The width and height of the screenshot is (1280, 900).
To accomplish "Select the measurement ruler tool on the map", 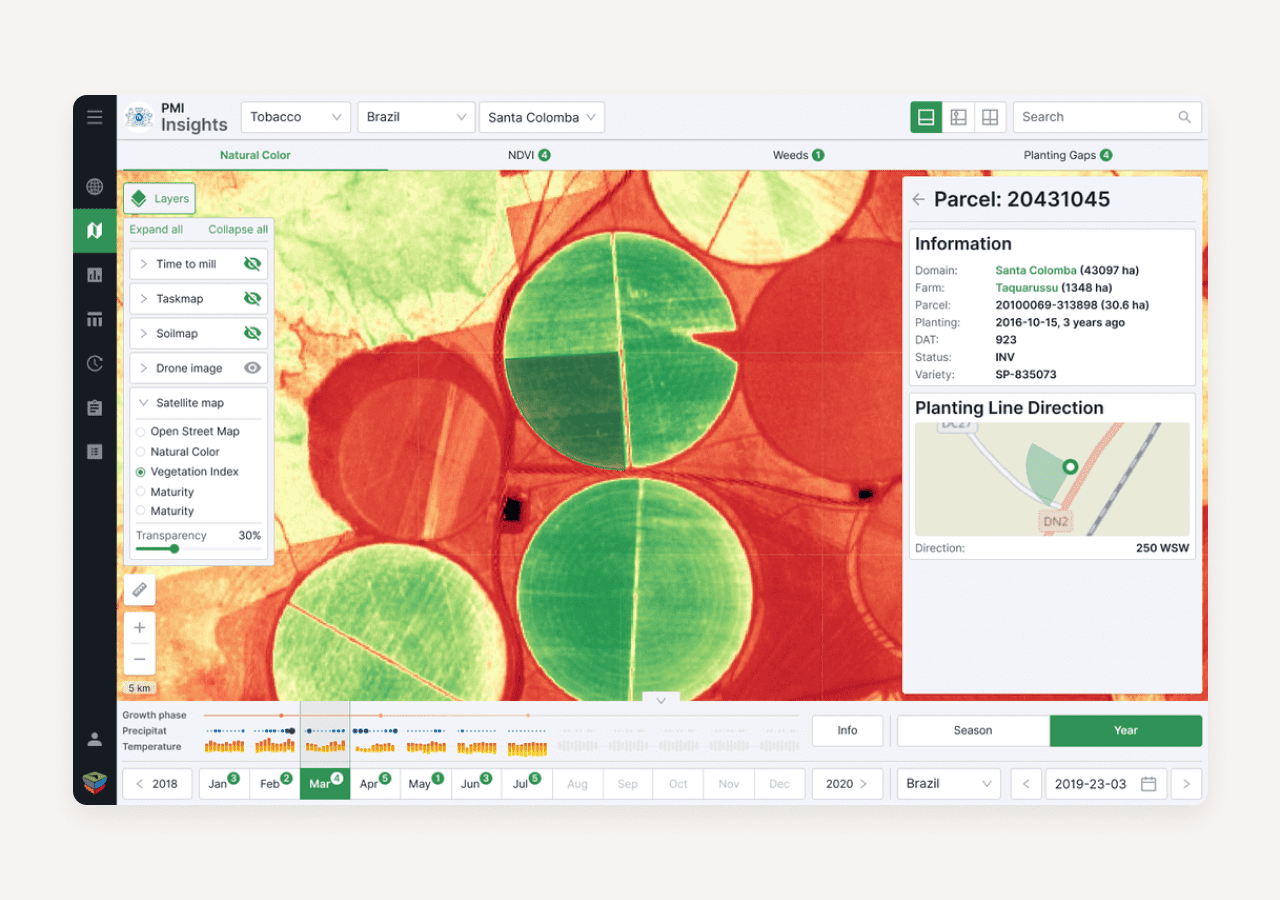I will 139,589.
